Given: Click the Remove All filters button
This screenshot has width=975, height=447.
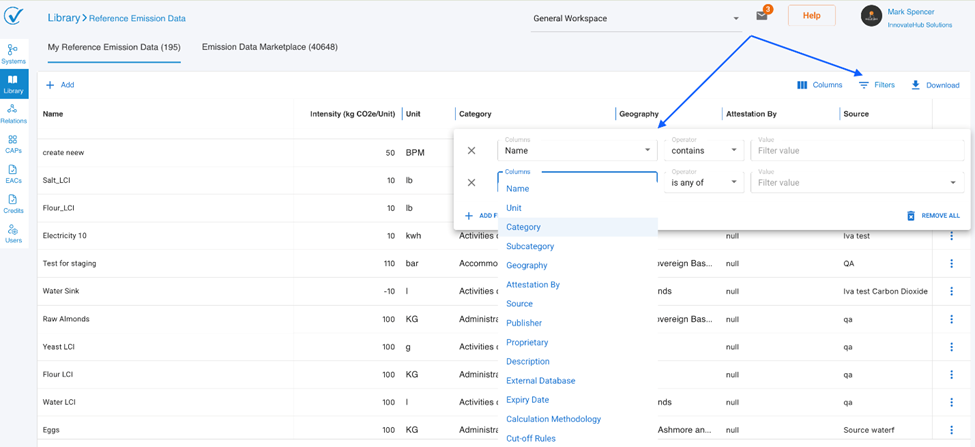Looking at the screenshot, I should click(x=933, y=216).
